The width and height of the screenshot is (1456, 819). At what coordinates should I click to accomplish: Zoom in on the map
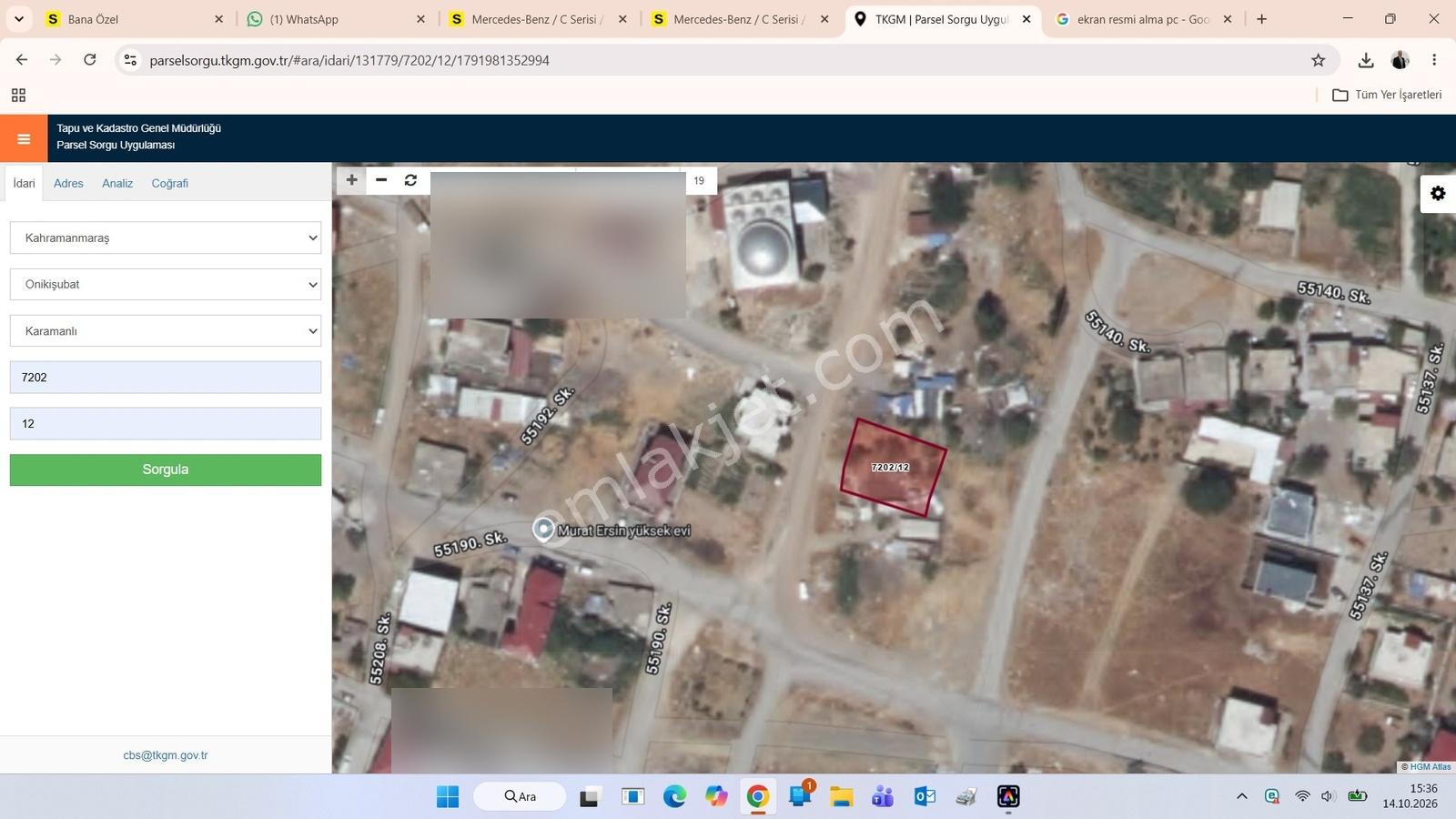pos(352,180)
